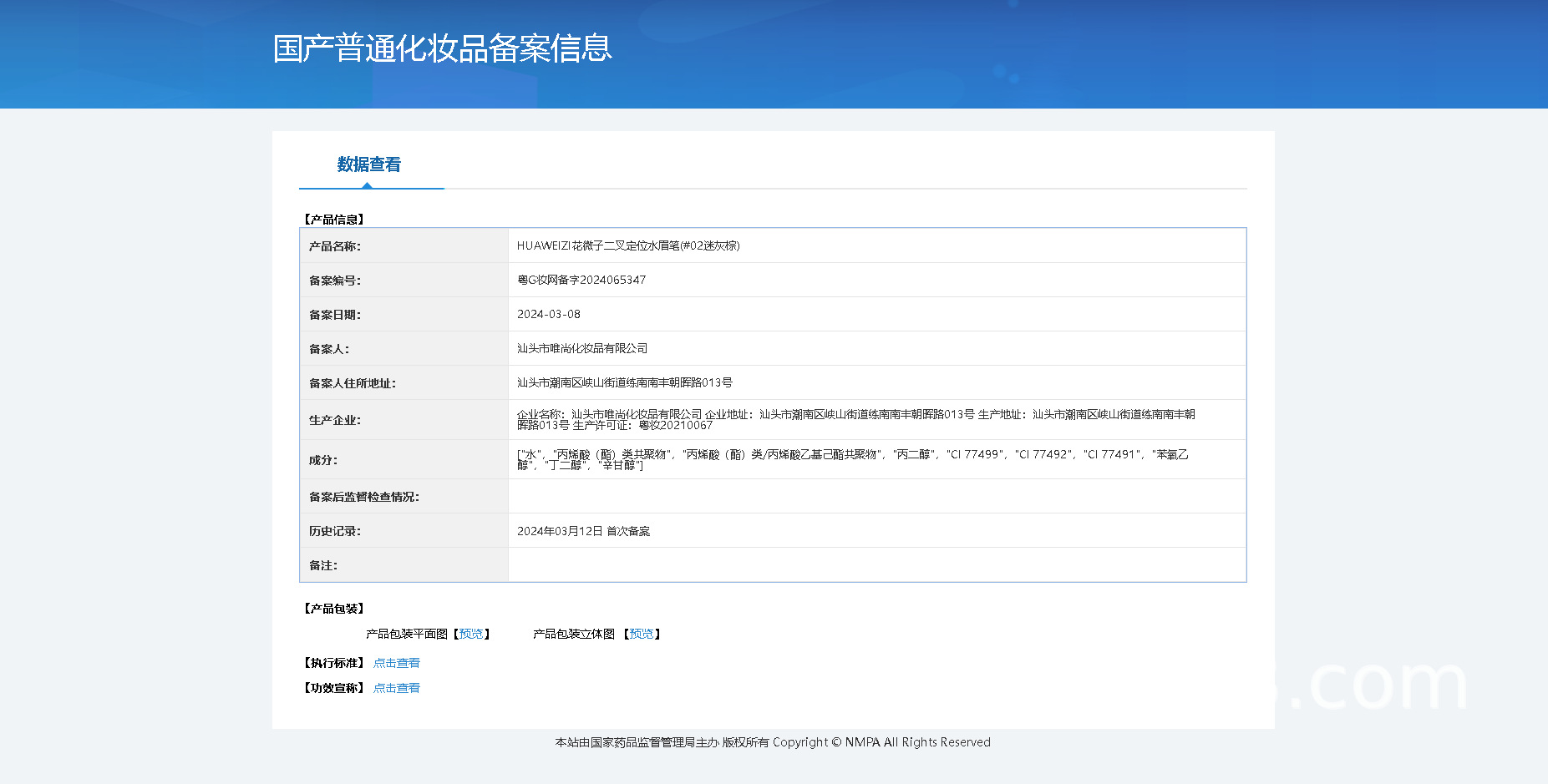
Task: Switch to the 数据查看 tab
Action: 368,164
